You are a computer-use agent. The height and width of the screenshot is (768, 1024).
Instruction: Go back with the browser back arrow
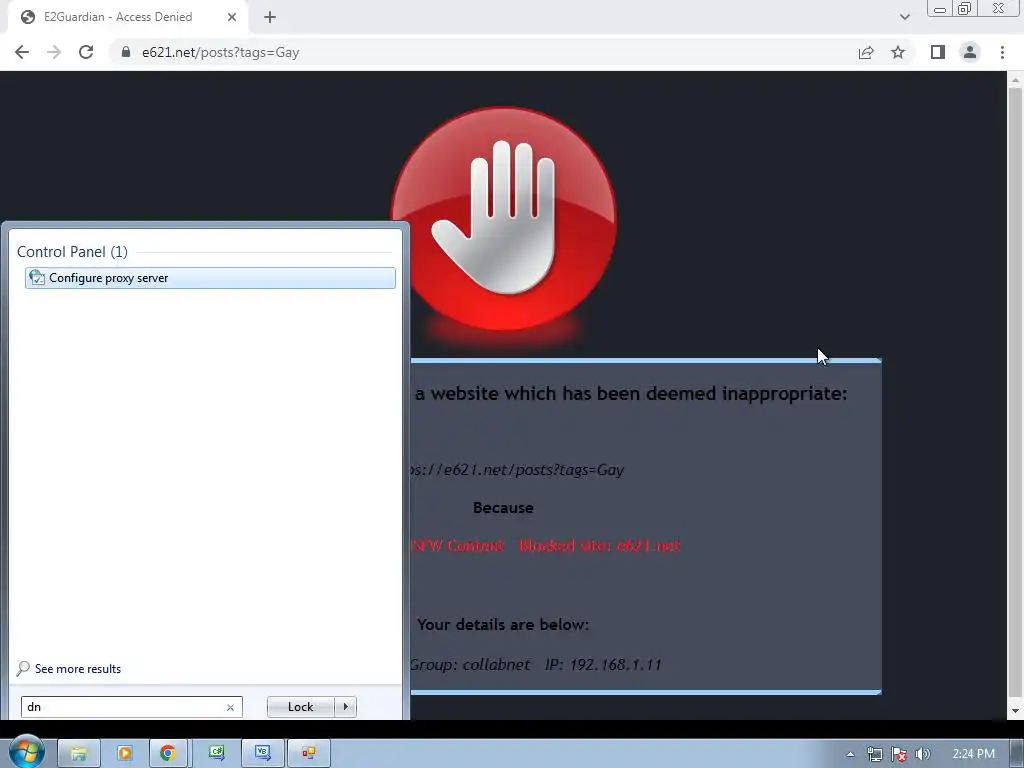(22, 52)
